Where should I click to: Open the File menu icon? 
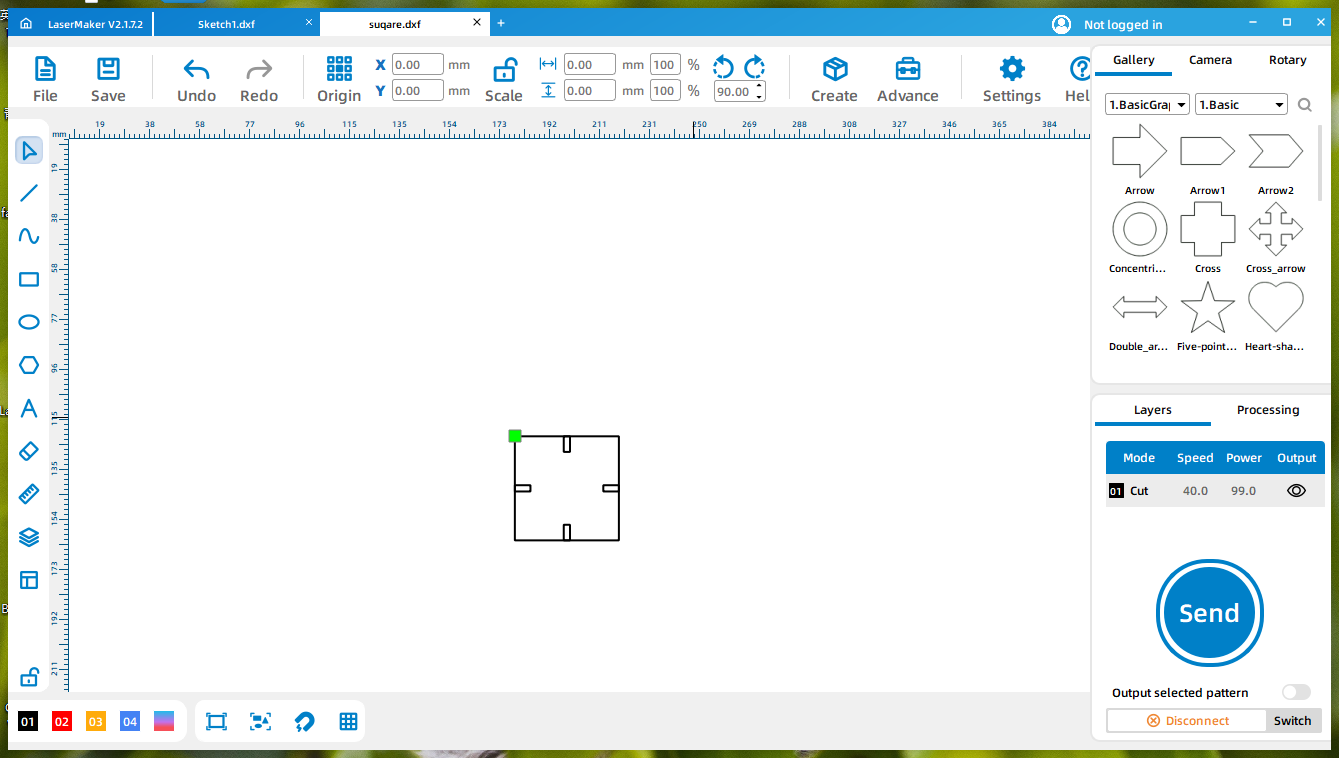45,69
